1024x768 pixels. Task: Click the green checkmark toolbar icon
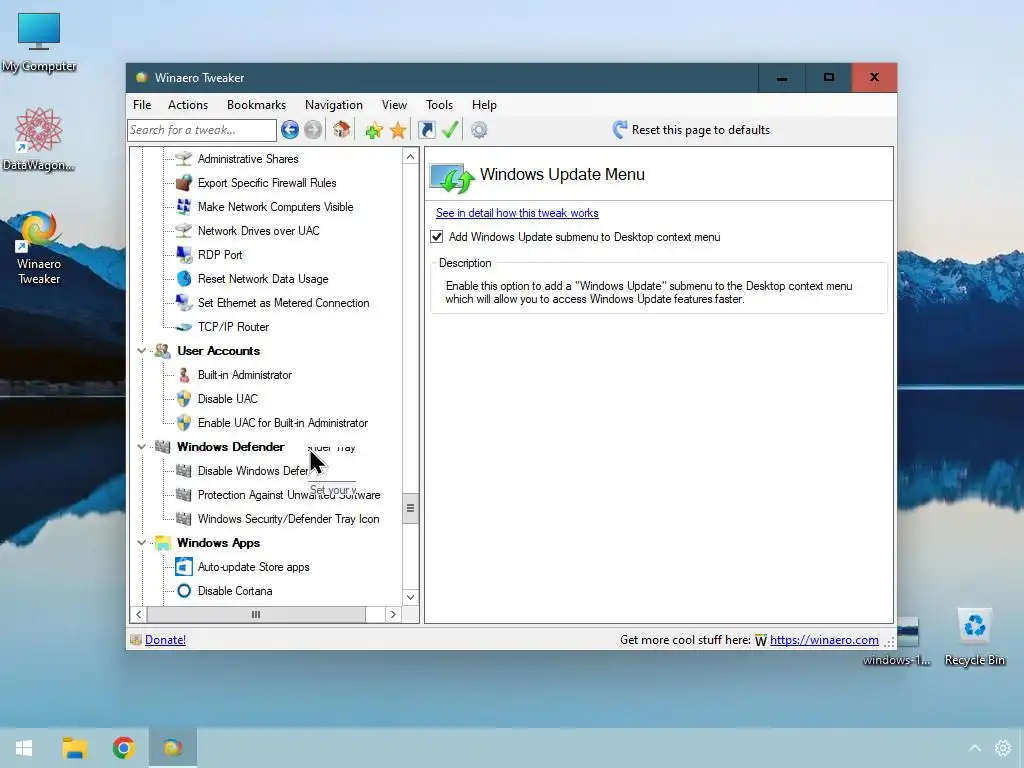click(450, 129)
